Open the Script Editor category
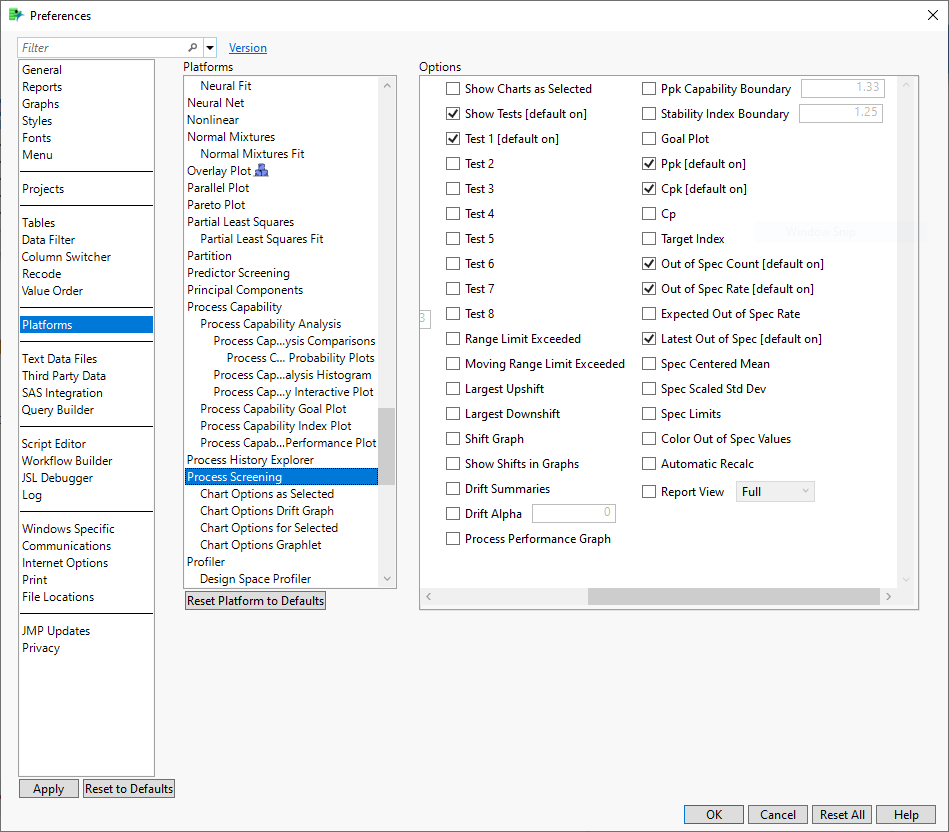 pyautogui.click(x=54, y=444)
